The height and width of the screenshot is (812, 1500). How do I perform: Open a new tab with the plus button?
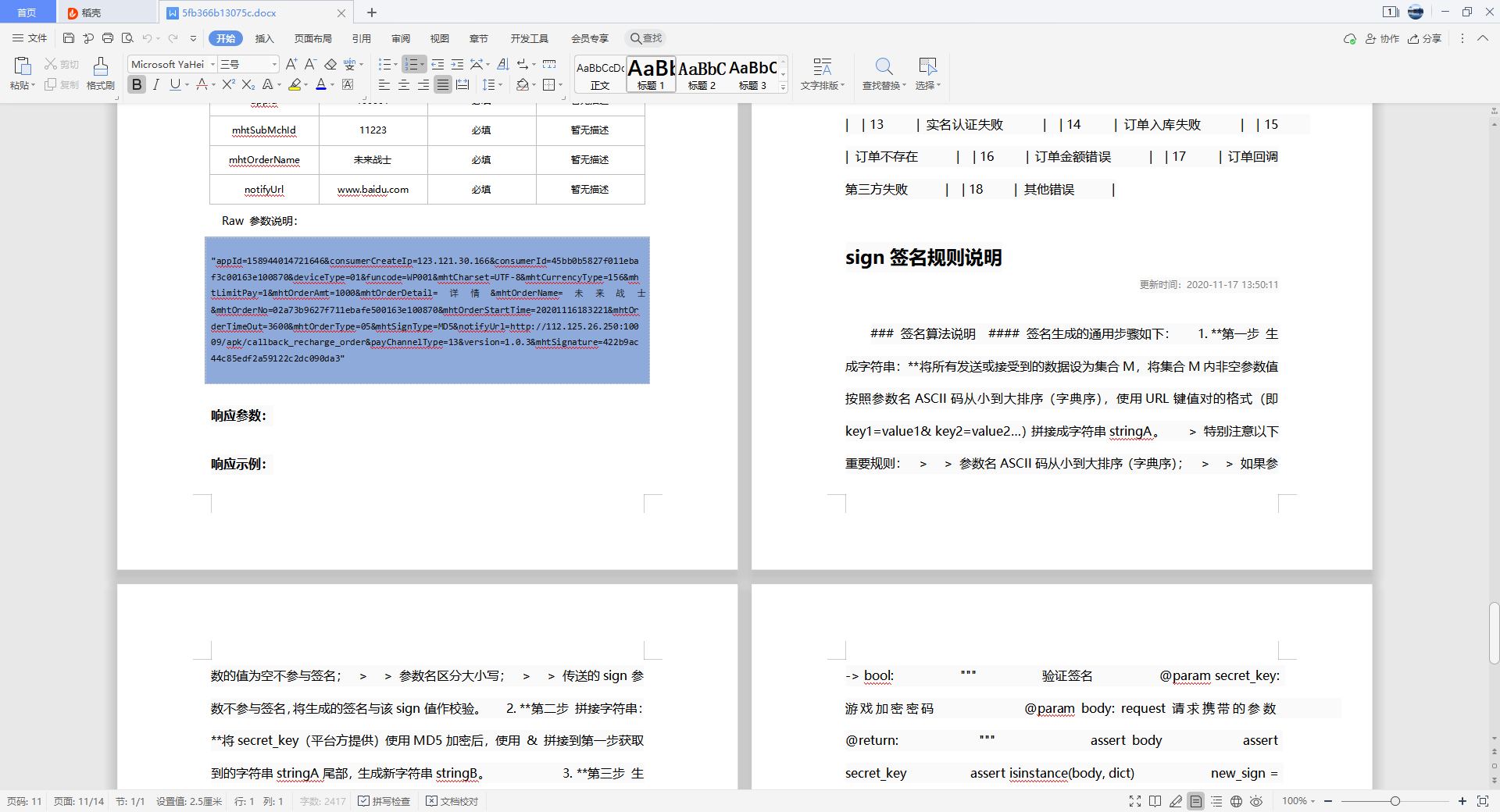(x=372, y=12)
